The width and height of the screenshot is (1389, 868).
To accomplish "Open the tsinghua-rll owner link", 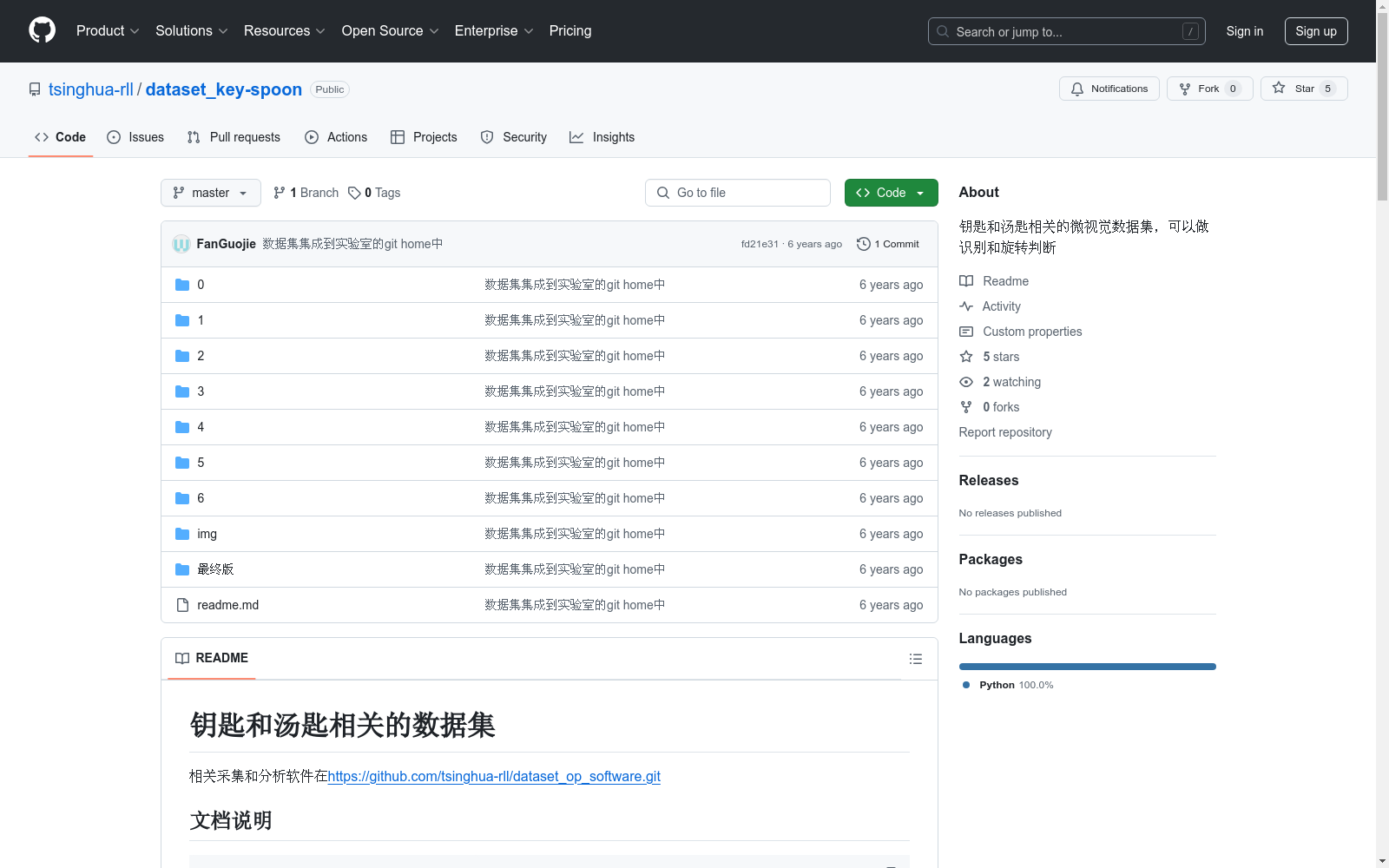I will click(91, 89).
